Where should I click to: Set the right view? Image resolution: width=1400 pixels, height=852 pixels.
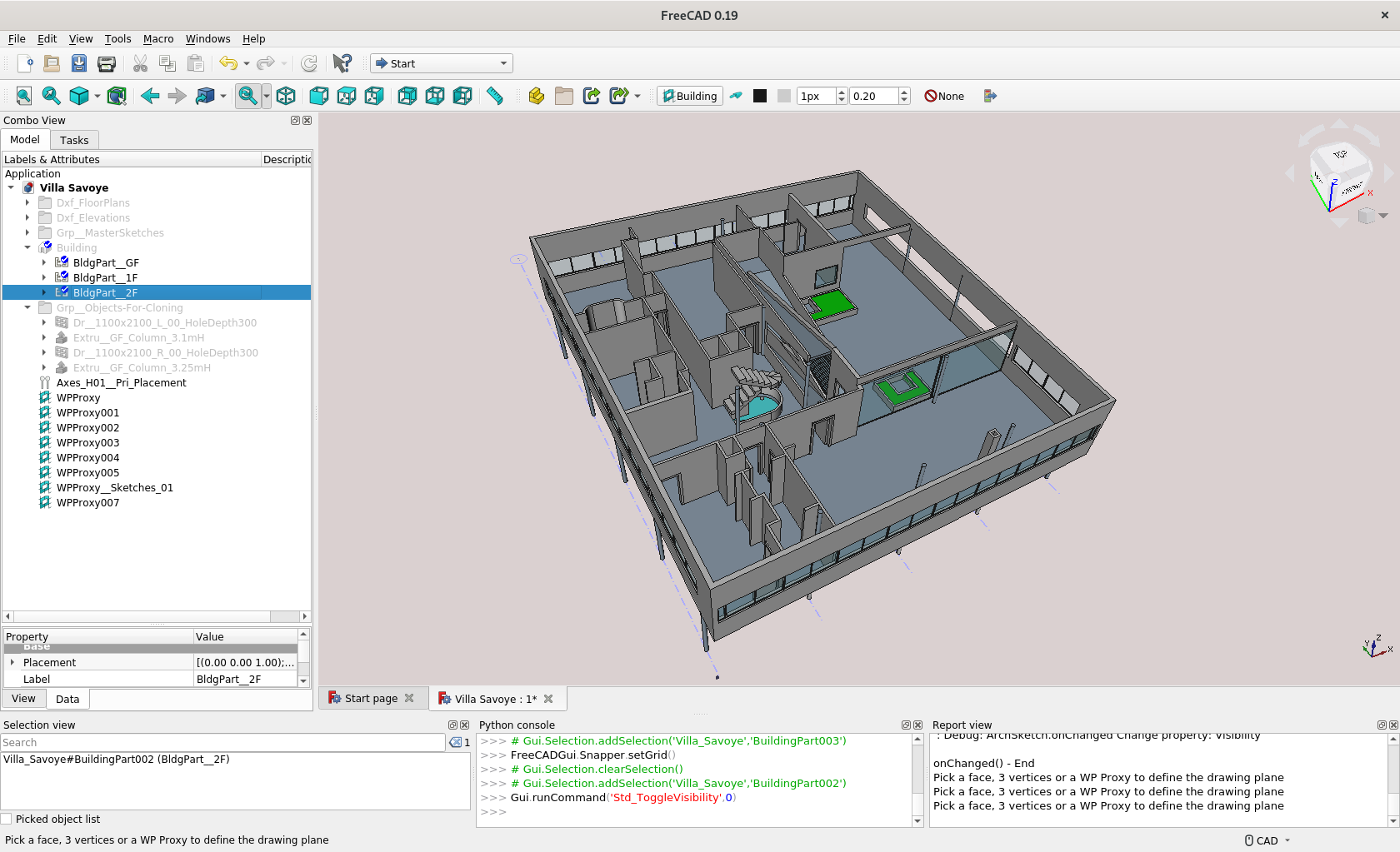374,96
